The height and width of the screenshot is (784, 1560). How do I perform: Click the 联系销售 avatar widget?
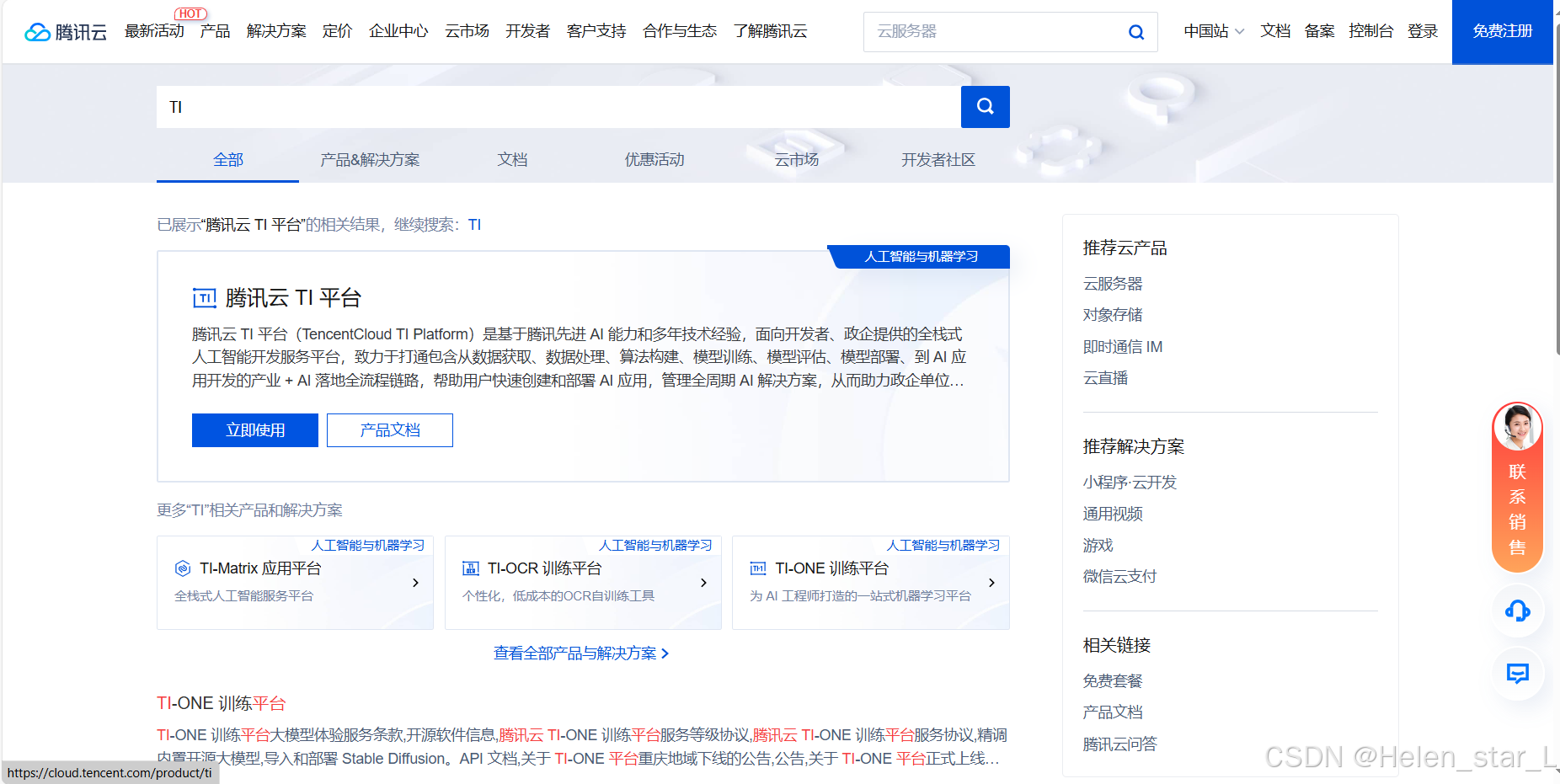1517,487
